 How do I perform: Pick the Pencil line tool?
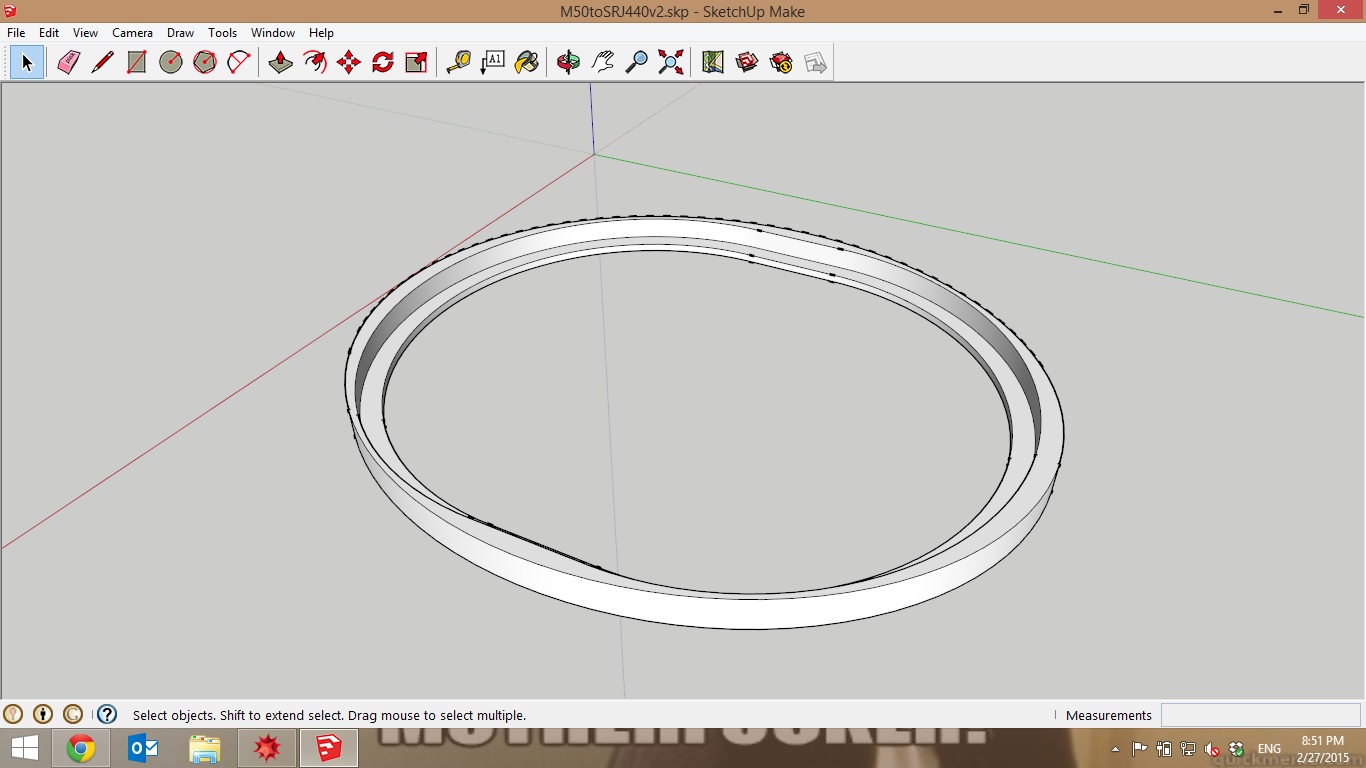click(x=102, y=63)
